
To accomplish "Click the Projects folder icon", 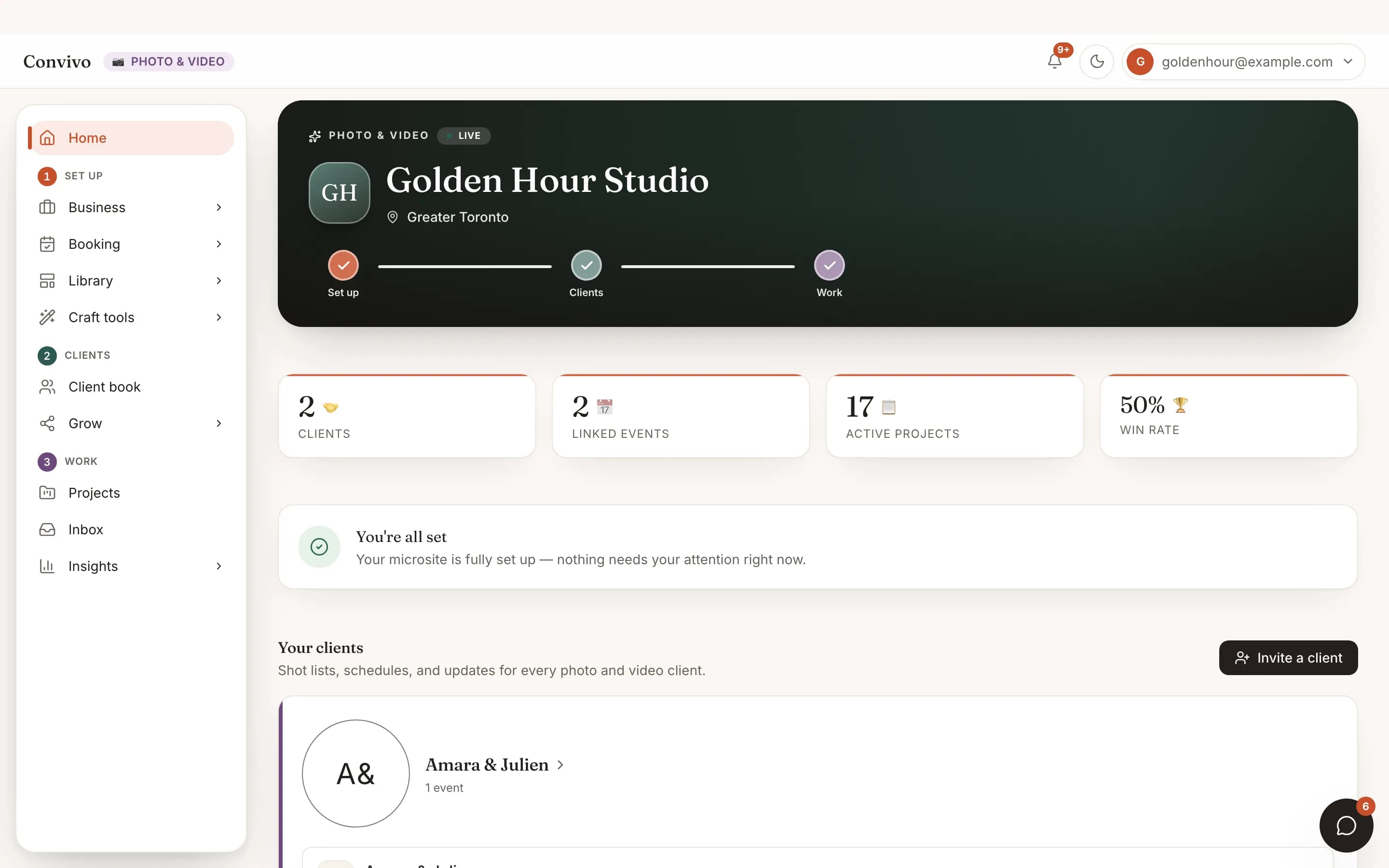I will click(x=47, y=493).
